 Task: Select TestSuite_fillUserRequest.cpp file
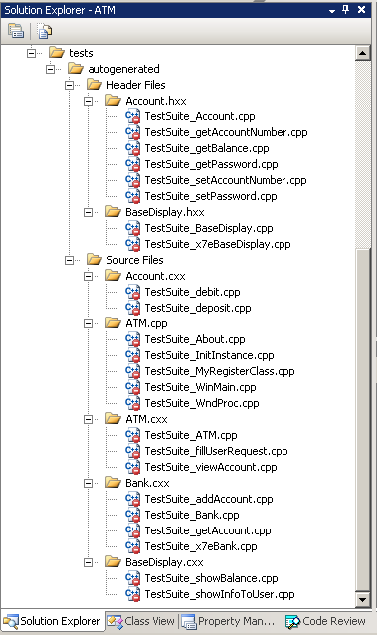(x=216, y=451)
